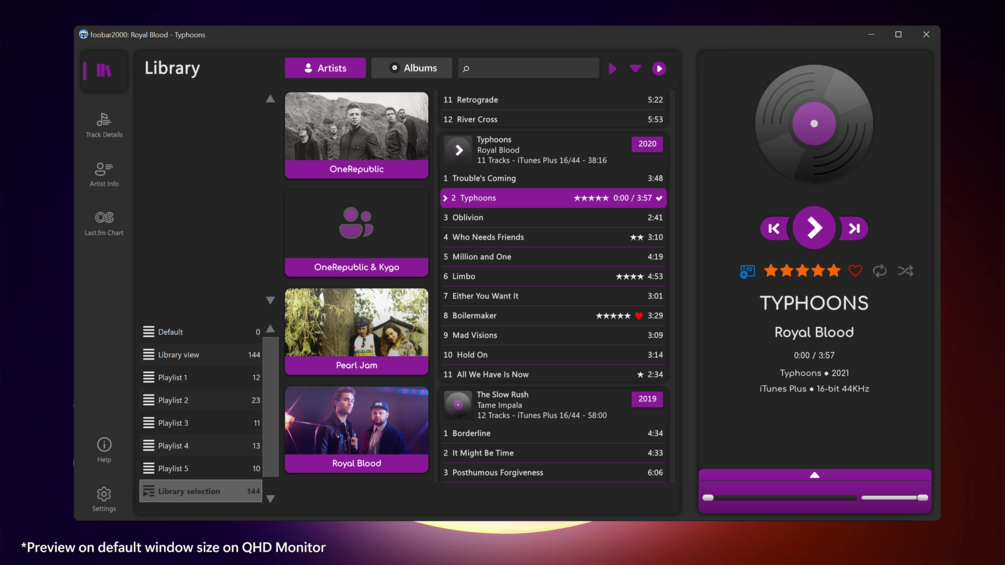Select track River Cross
Image resolution: width=1005 pixels, height=565 pixels.
coord(553,119)
